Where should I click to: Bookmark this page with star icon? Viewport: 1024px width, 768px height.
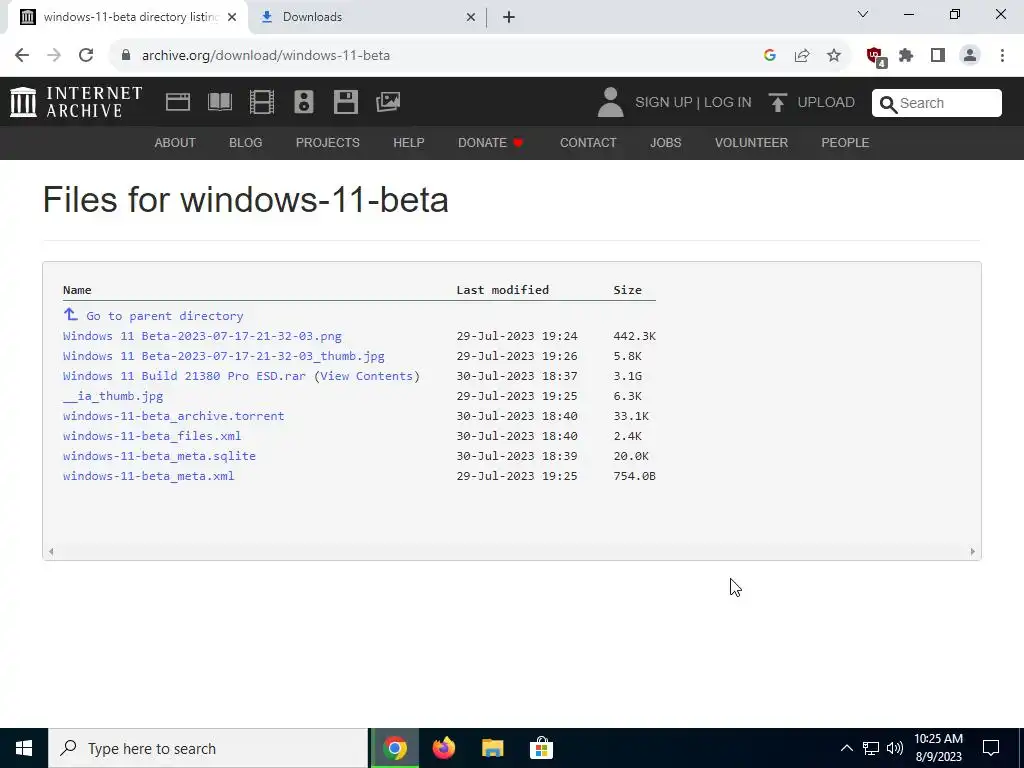point(834,55)
